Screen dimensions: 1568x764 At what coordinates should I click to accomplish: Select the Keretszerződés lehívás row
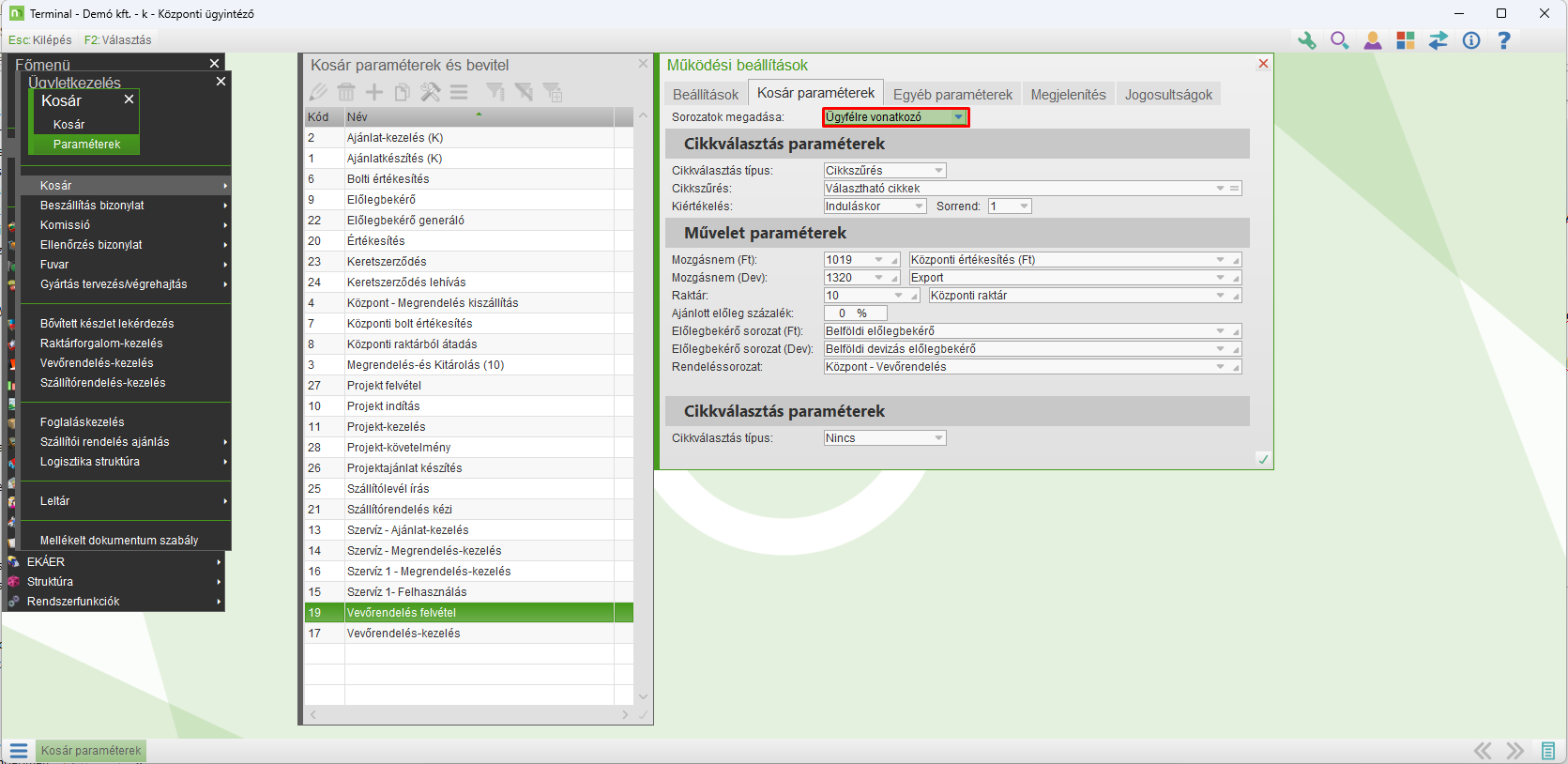click(469, 283)
